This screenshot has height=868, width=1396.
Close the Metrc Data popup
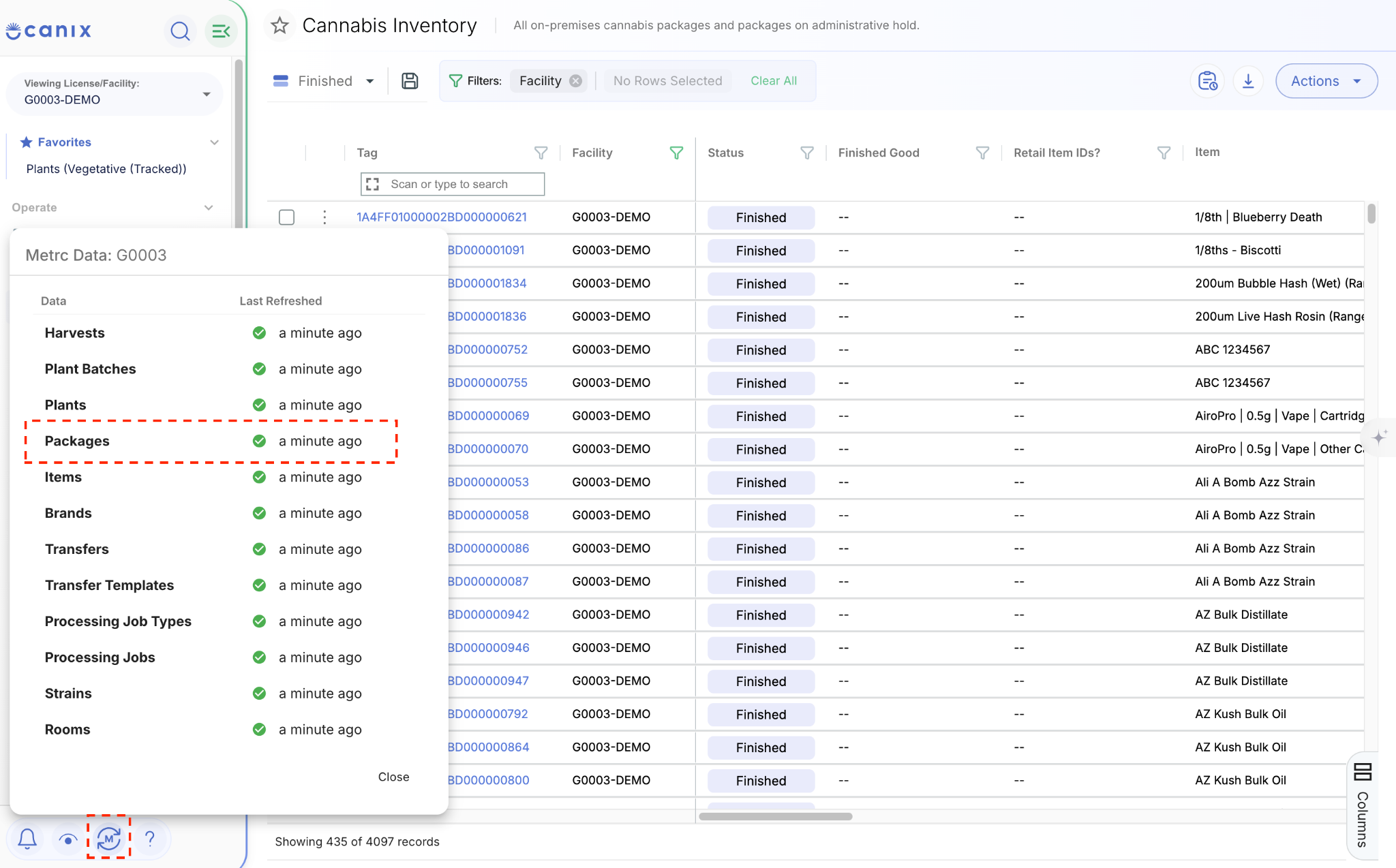[x=394, y=777]
